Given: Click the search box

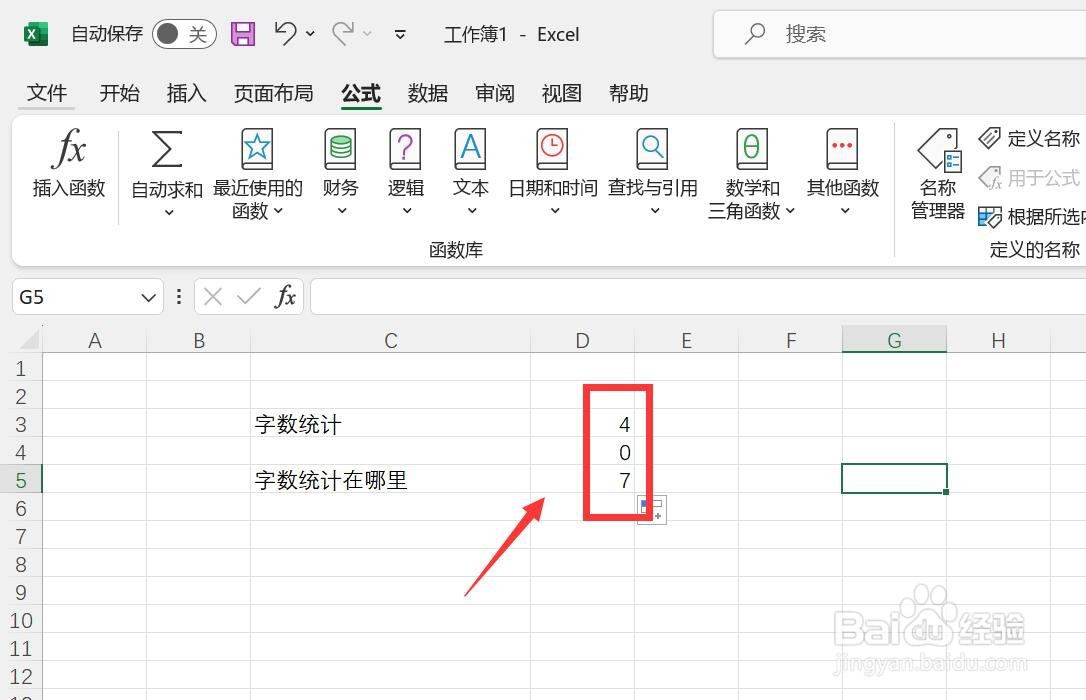Looking at the screenshot, I should click(x=900, y=34).
